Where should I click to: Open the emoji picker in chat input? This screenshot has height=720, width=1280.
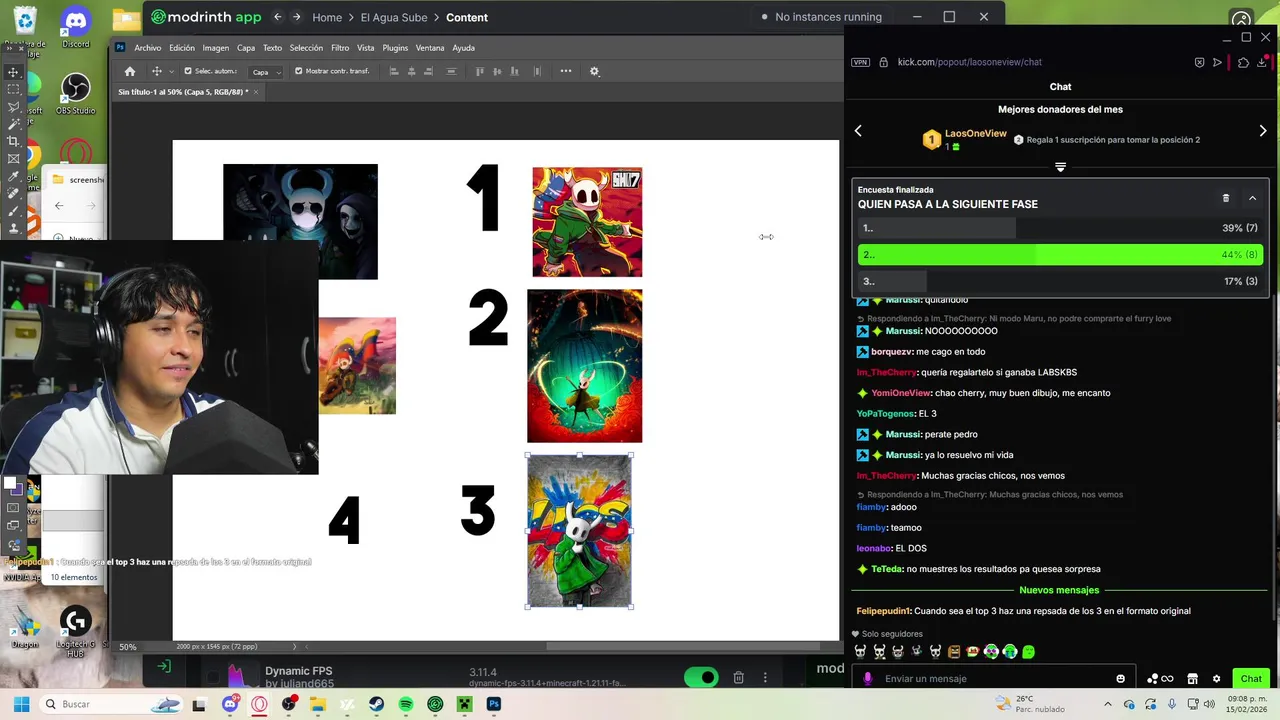tap(1120, 678)
